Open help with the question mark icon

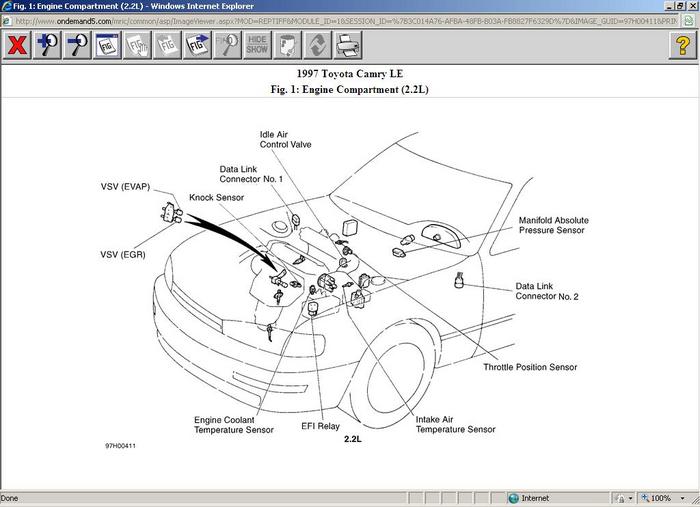683,45
